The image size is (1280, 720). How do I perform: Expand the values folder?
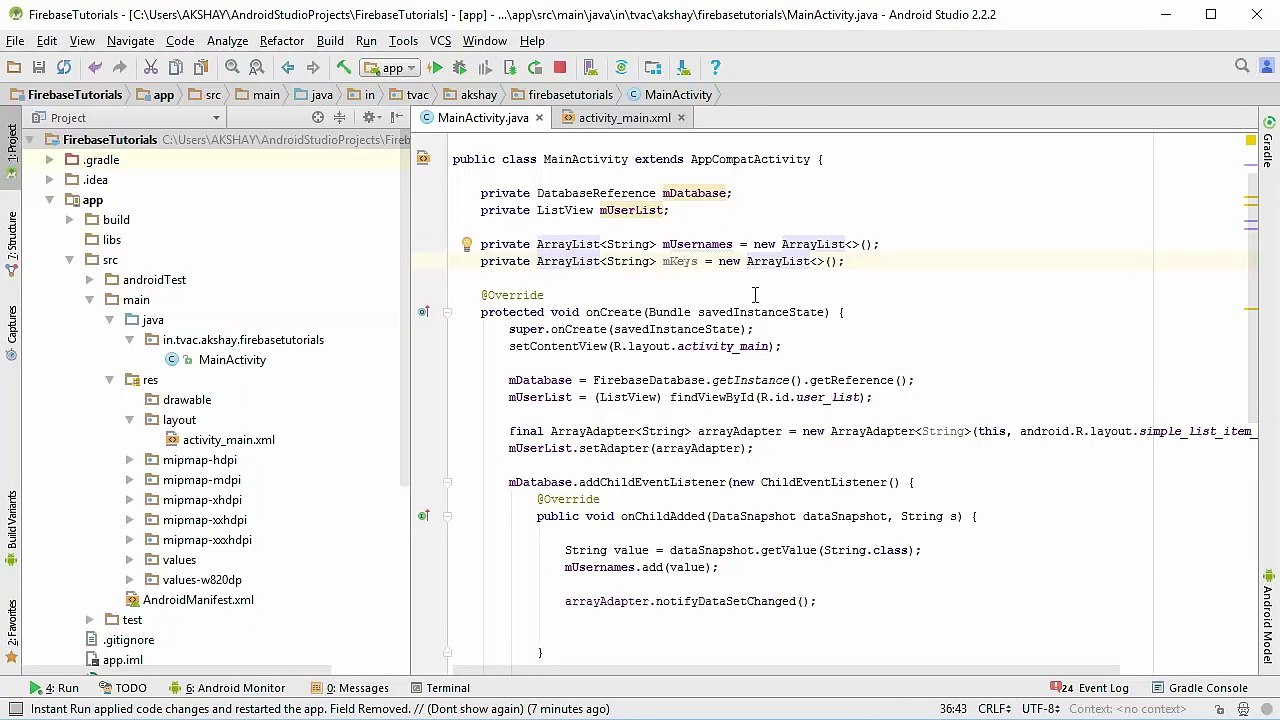[129, 560]
